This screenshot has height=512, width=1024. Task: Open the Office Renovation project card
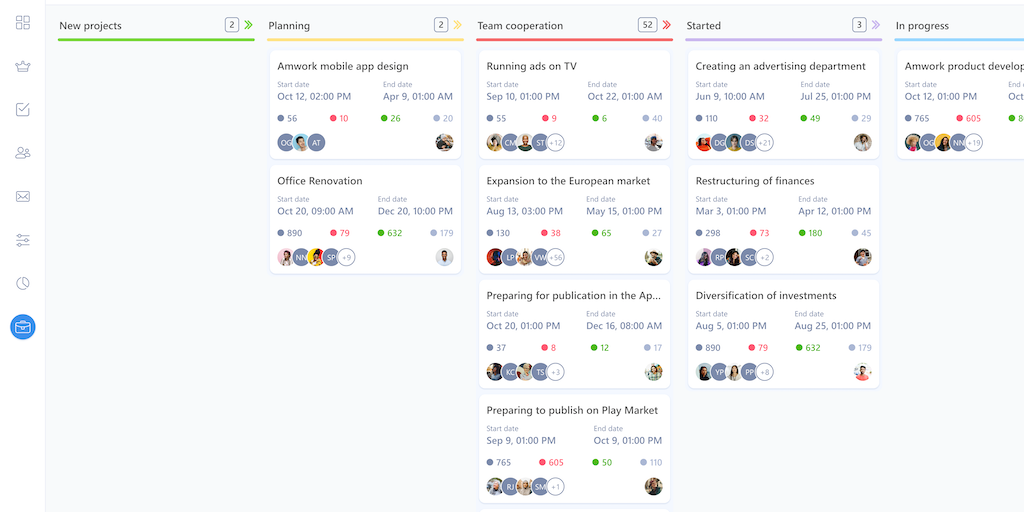tap(320, 181)
